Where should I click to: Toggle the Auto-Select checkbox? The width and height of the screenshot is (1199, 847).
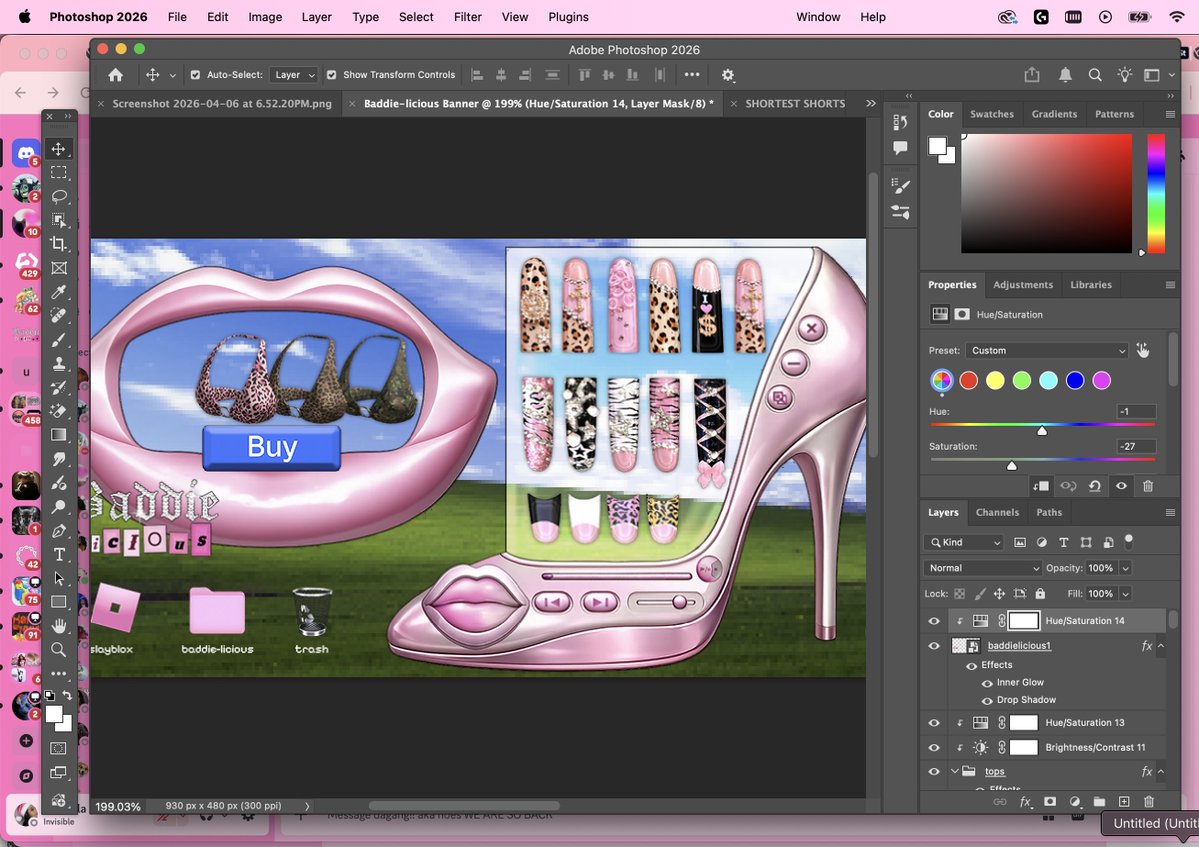click(x=195, y=75)
